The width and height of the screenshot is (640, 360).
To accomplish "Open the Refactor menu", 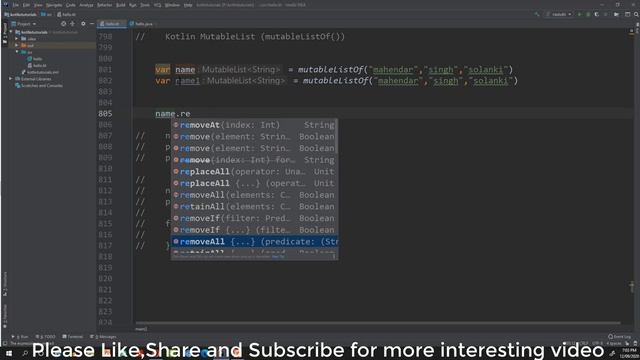I will pos(104,5).
